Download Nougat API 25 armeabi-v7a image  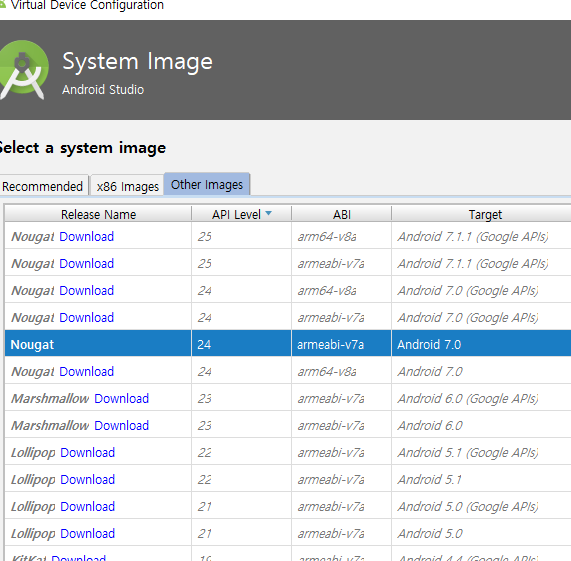tap(87, 264)
